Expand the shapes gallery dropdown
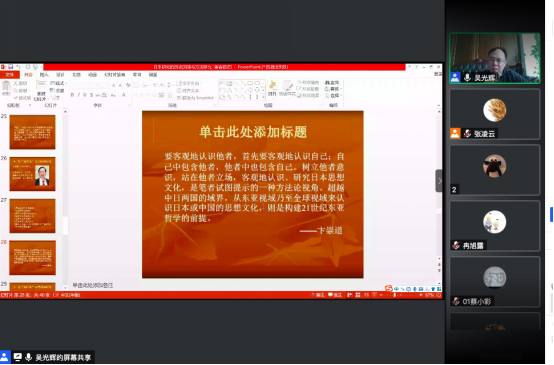Screen dimensions: 554x365 (263, 98)
